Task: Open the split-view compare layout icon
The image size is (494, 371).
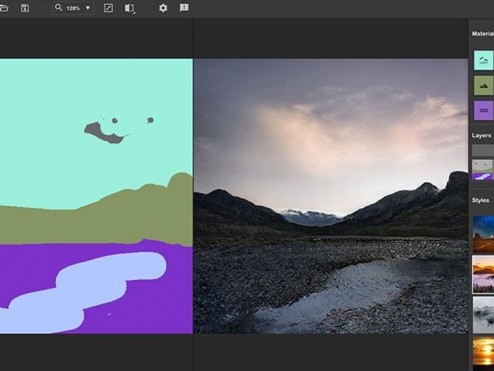Action: point(129,8)
